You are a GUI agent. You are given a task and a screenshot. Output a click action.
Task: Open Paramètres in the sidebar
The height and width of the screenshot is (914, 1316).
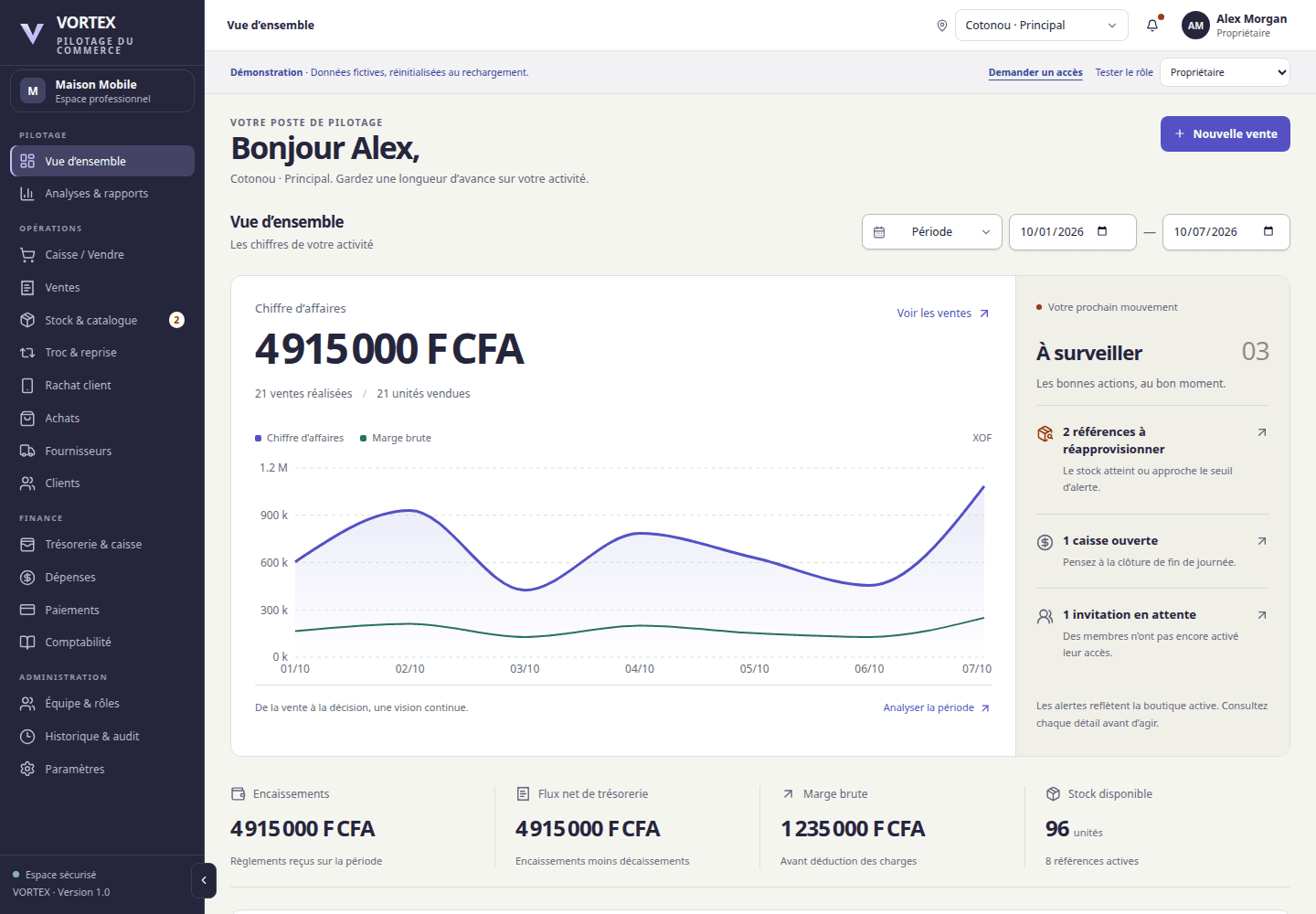(x=102, y=770)
